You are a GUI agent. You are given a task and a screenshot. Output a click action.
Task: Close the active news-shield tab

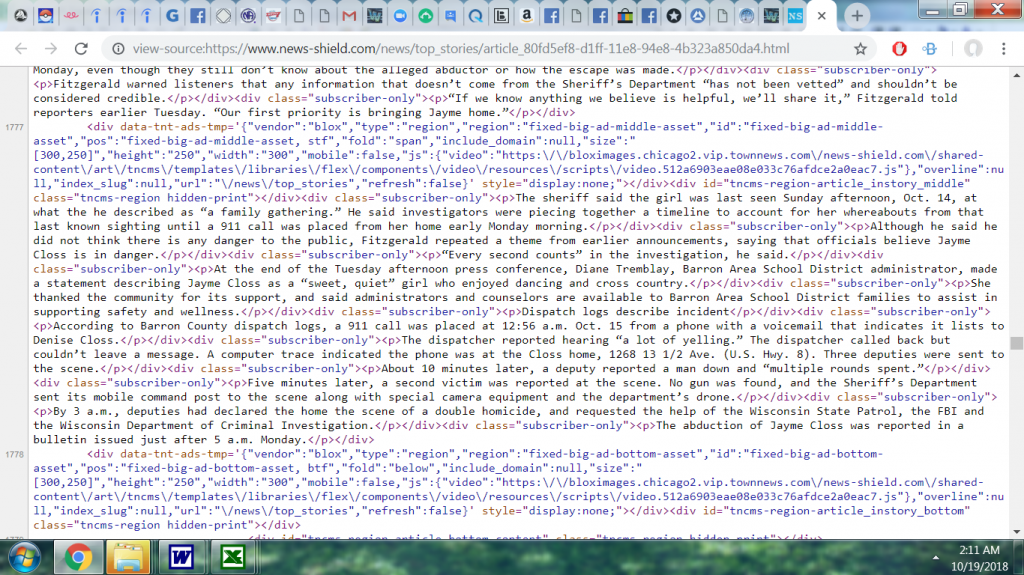[x=821, y=16]
